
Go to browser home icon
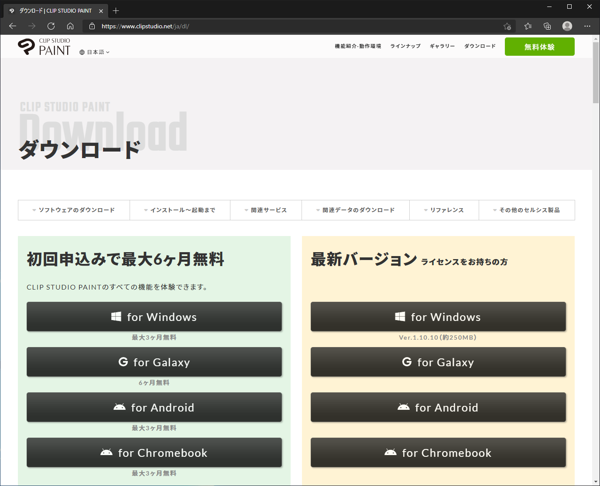pos(70,26)
